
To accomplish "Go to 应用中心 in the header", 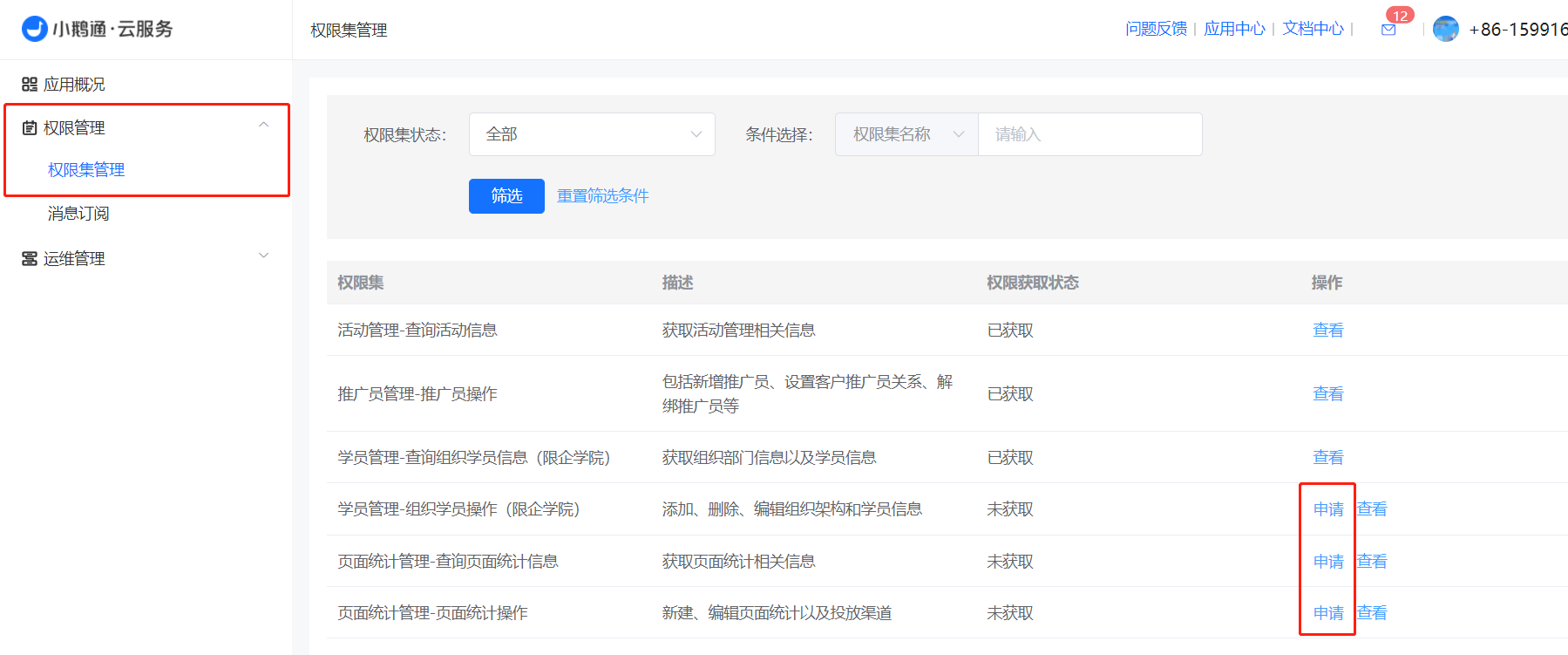I will 1234,29.
